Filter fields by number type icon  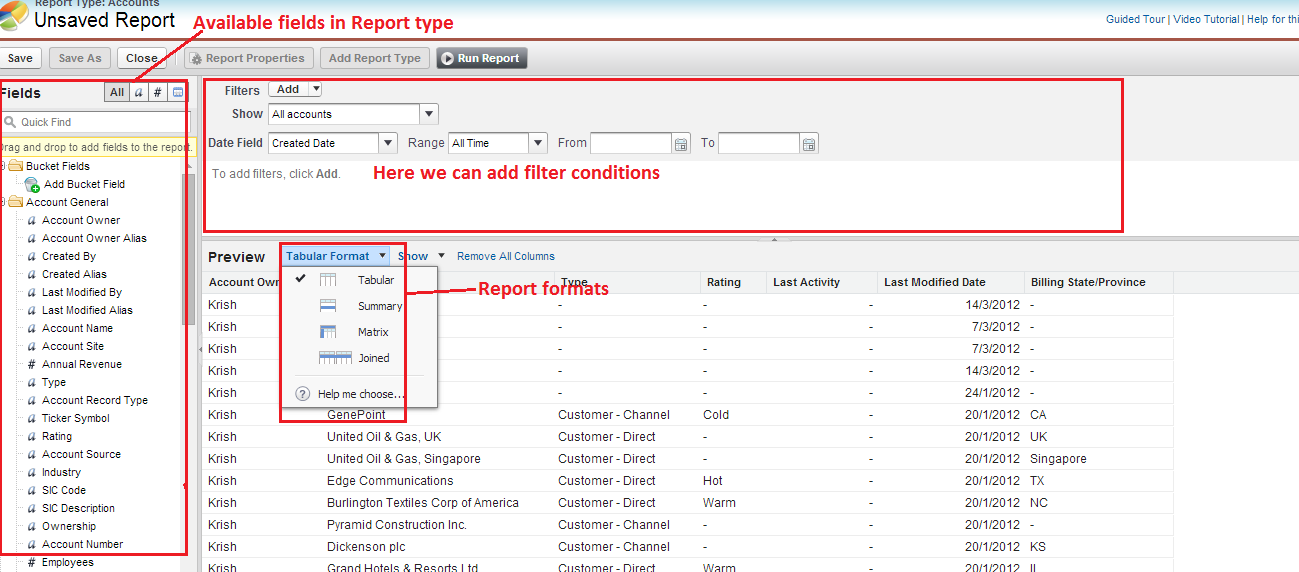point(158,92)
